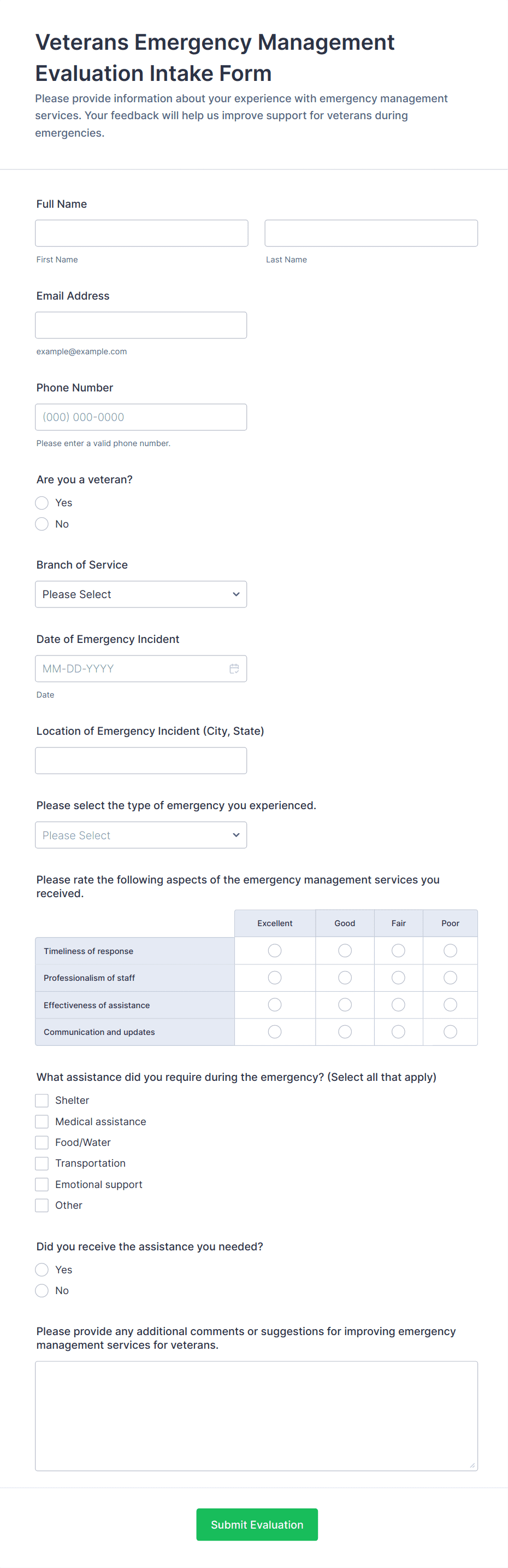Image resolution: width=508 pixels, height=1568 pixels.
Task: Select No for Are you a veteran
Action: click(42, 524)
